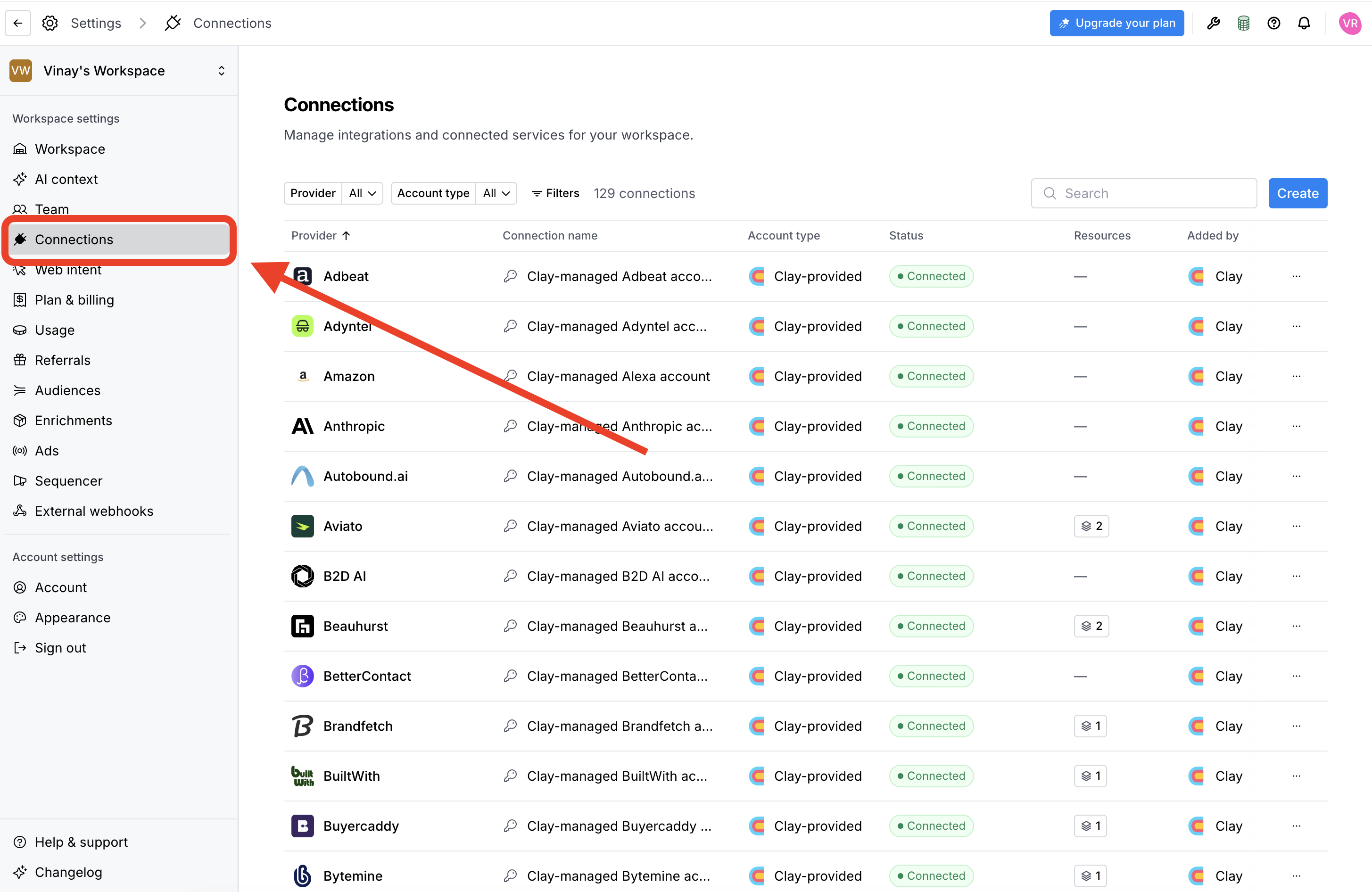Open more options for the Beauhurst row

coord(1297,626)
